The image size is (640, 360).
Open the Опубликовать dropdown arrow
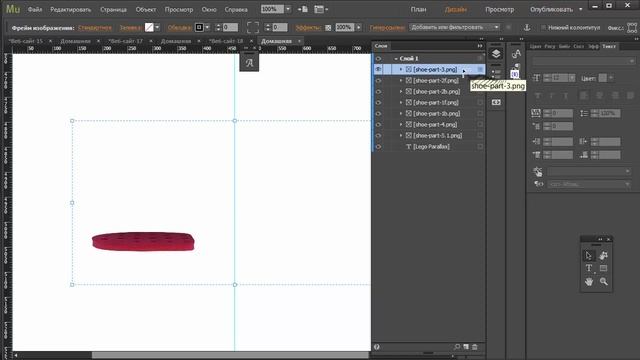(x=580, y=9)
